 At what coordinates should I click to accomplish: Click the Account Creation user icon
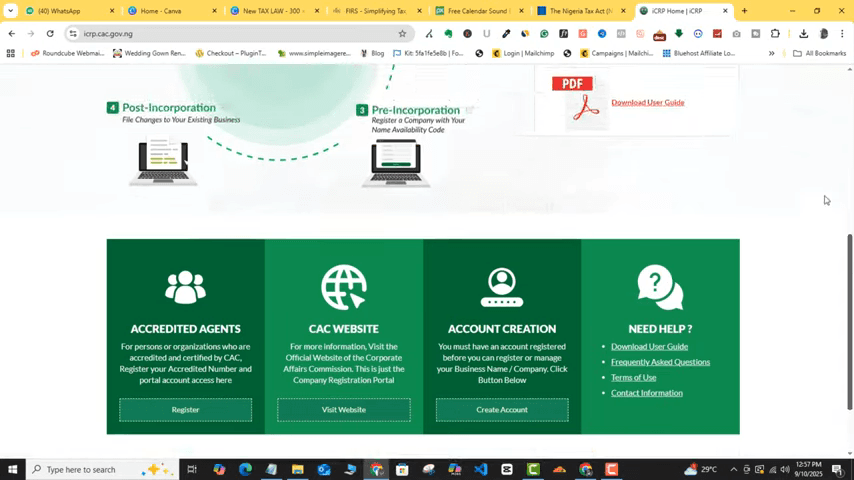pyautogui.click(x=502, y=287)
